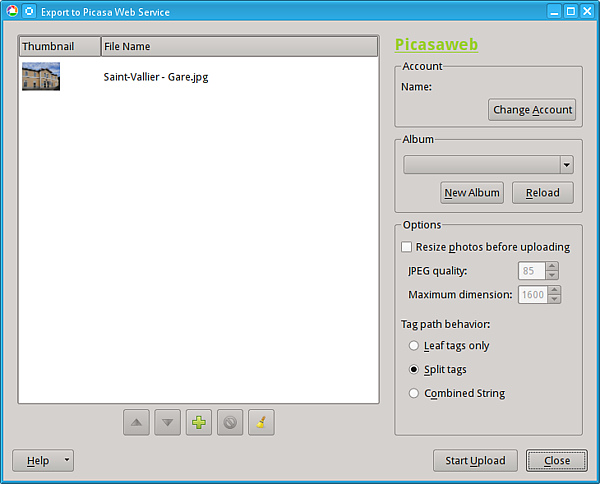
Task: Select the Saint-Vallier - Gare.jpg thumbnail
Action: [x=41, y=77]
